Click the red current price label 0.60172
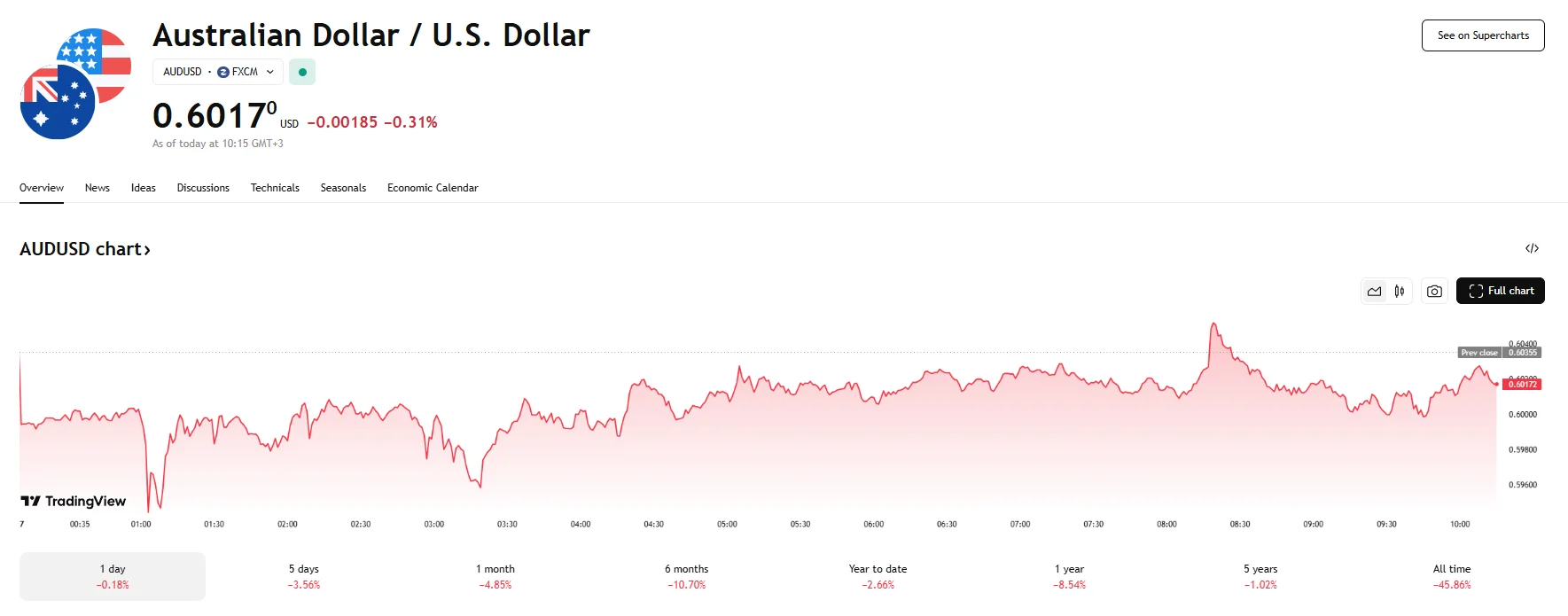Image resolution: width=1568 pixels, height=616 pixels. point(1522,384)
